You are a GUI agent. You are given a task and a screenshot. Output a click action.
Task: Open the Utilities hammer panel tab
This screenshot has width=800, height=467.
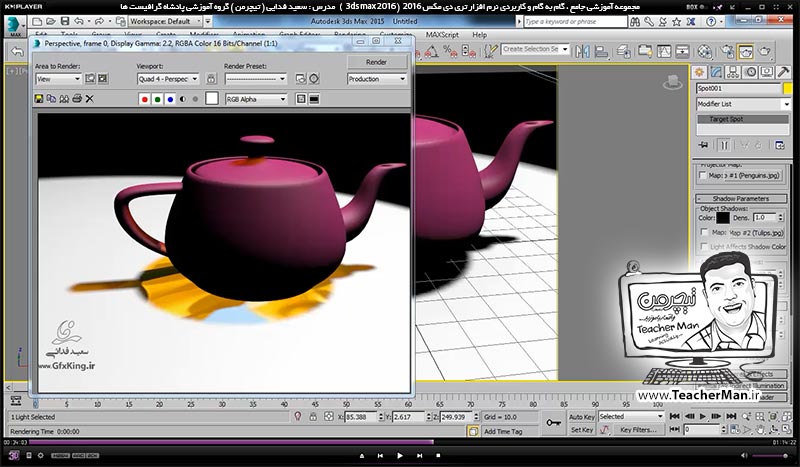783,72
